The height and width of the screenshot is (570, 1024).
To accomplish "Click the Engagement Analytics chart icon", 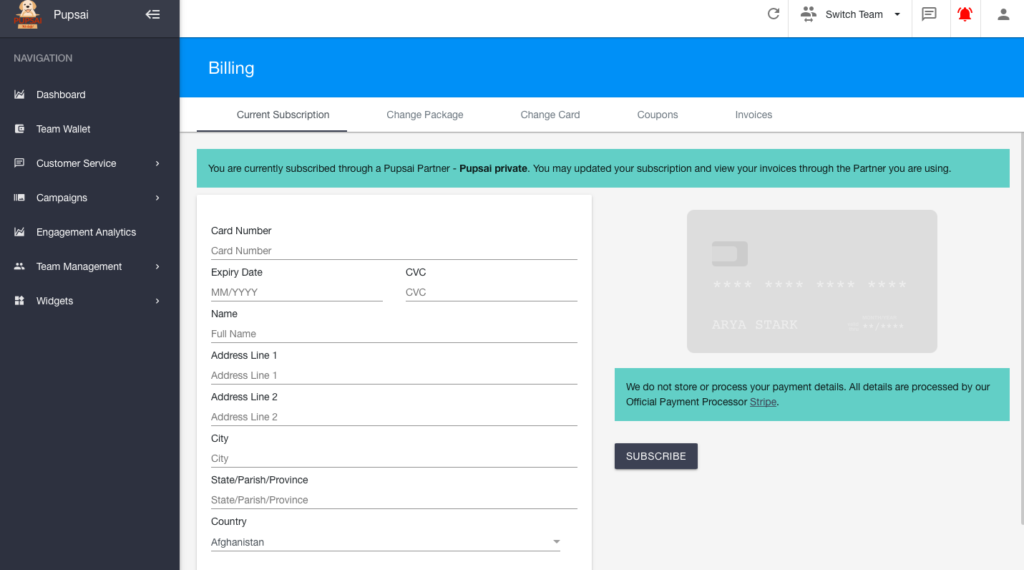I will coord(19,232).
